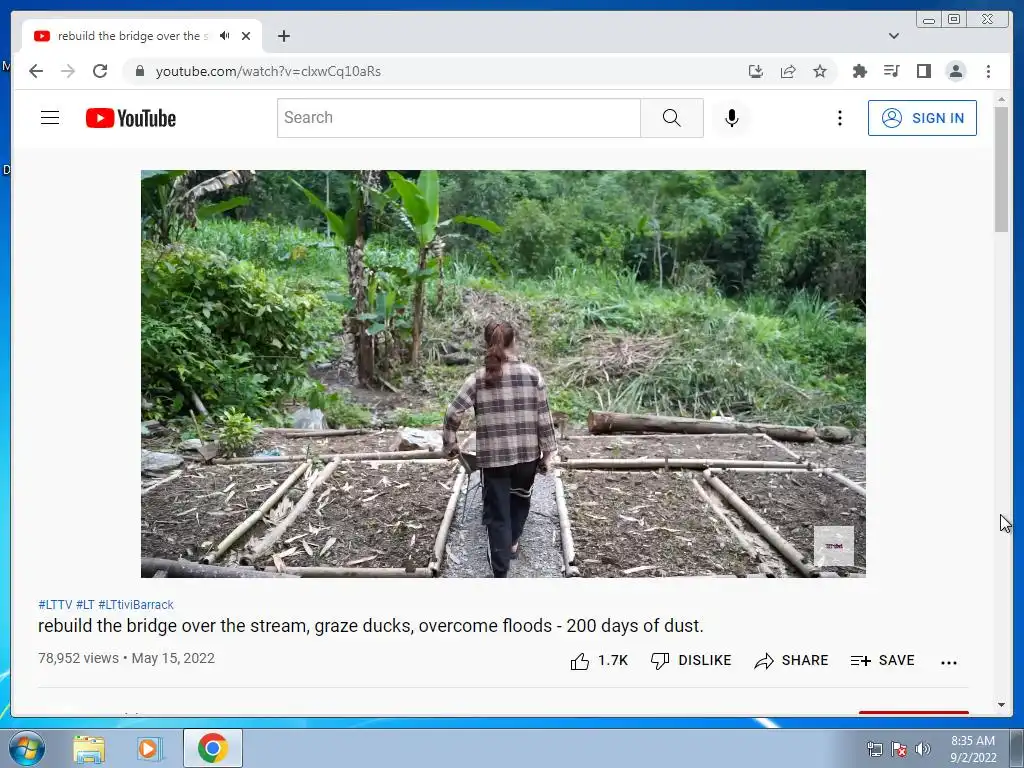Viewport: 1024px width, 768px height.
Task: Close the YouTube tab
Action: 246,36
